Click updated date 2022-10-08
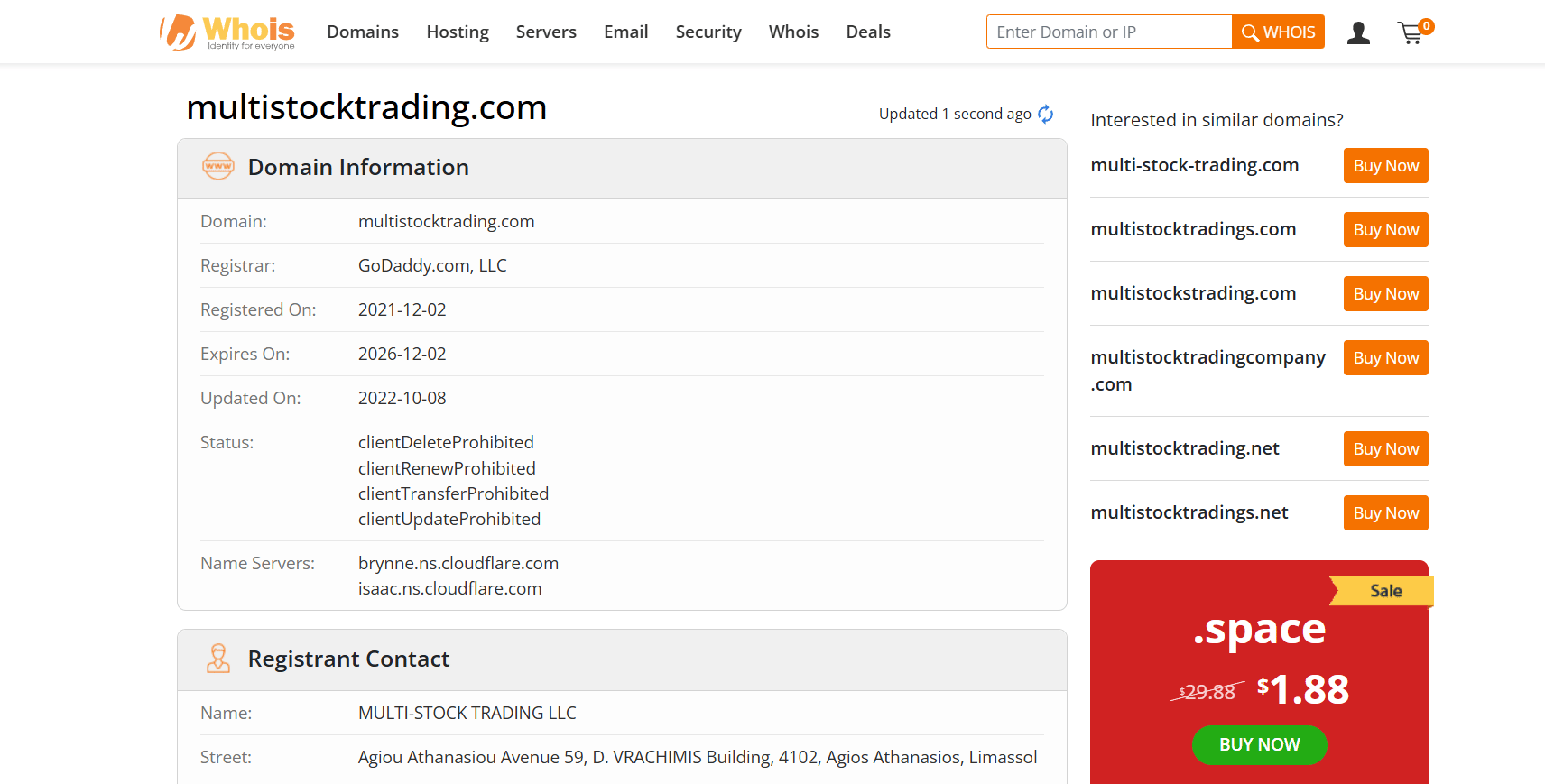The image size is (1545, 784). coord(402,398)
